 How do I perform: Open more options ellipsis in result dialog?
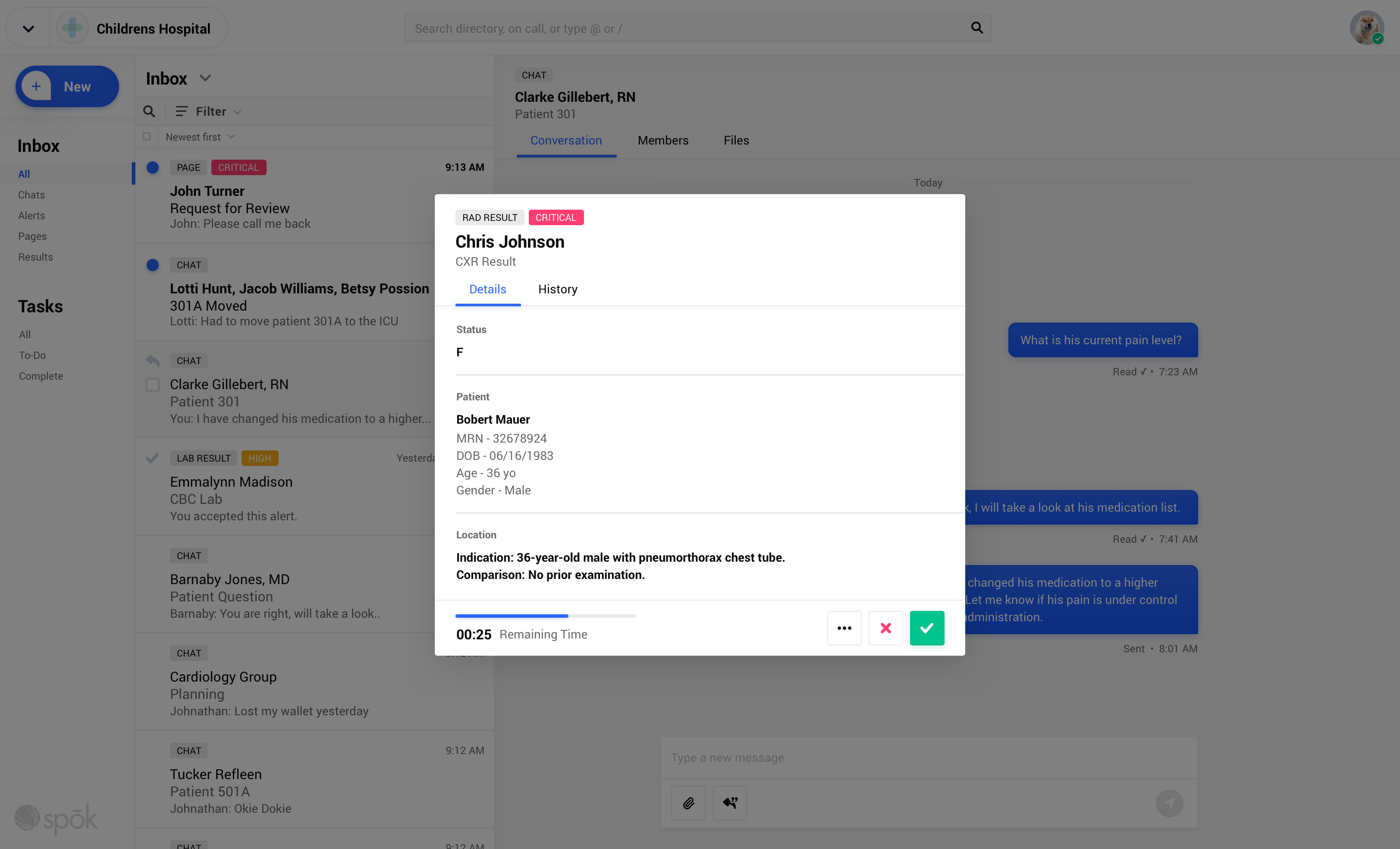coord(844,628)
